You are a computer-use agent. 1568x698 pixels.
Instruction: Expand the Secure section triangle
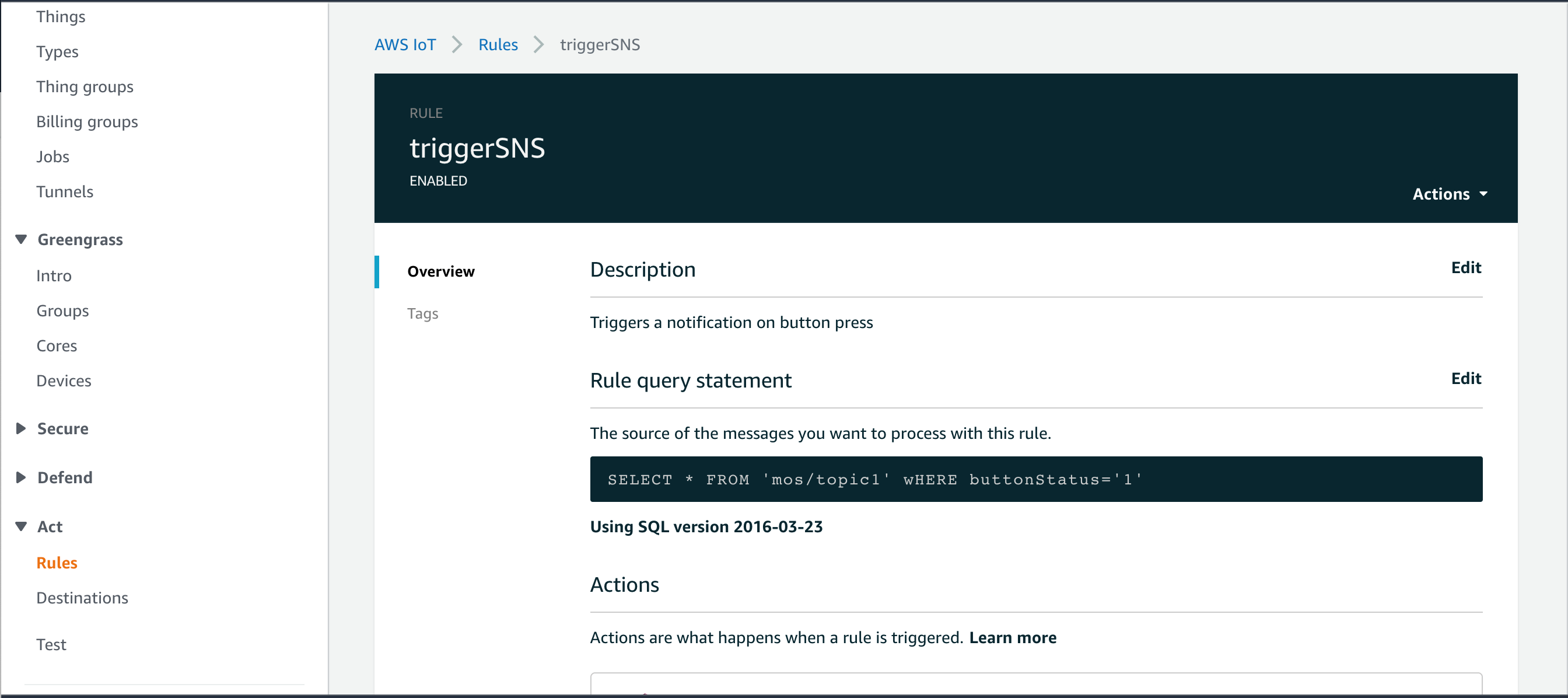tap(22, 428)
